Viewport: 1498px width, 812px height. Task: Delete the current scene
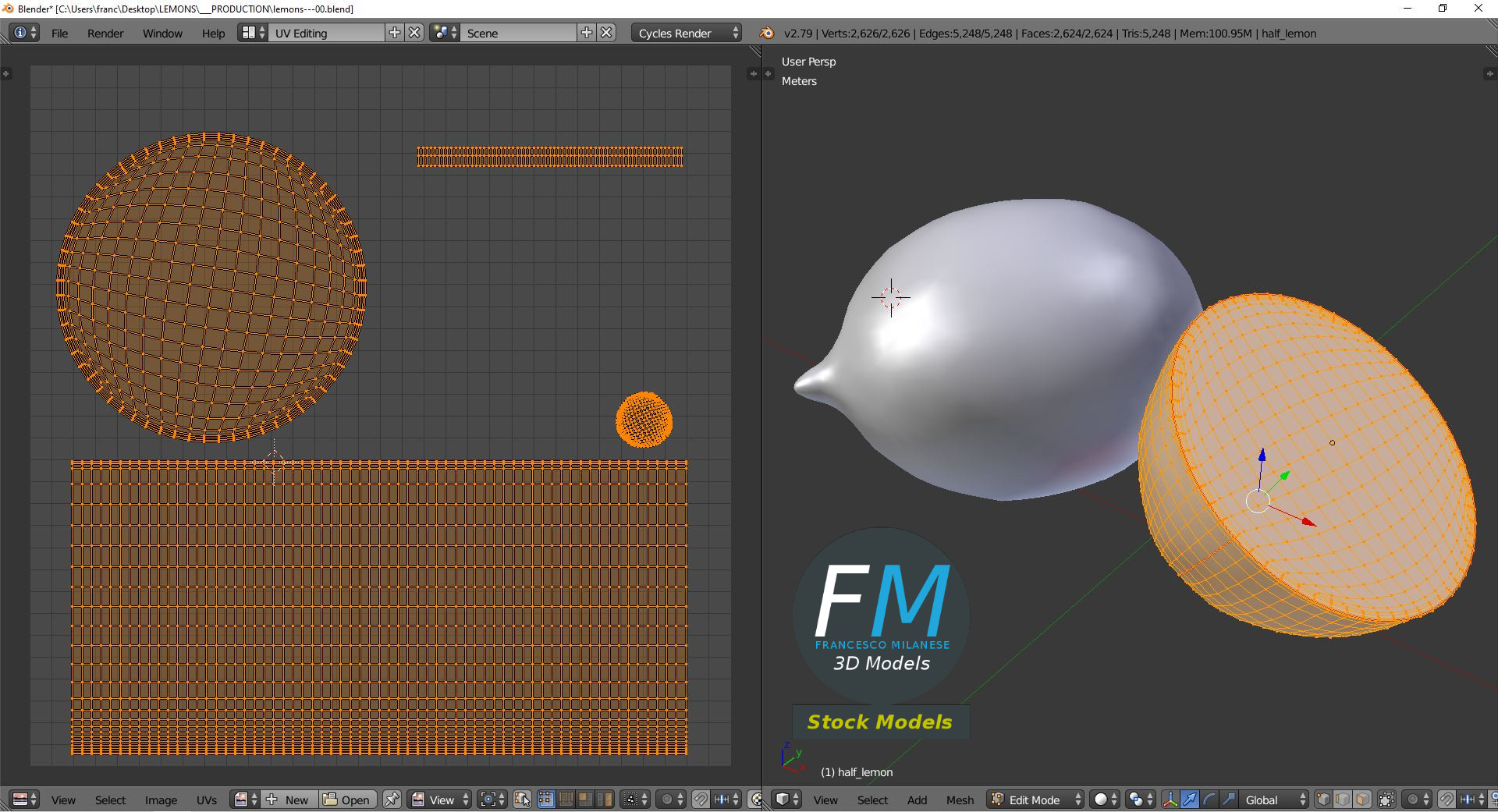click(607, 33)
